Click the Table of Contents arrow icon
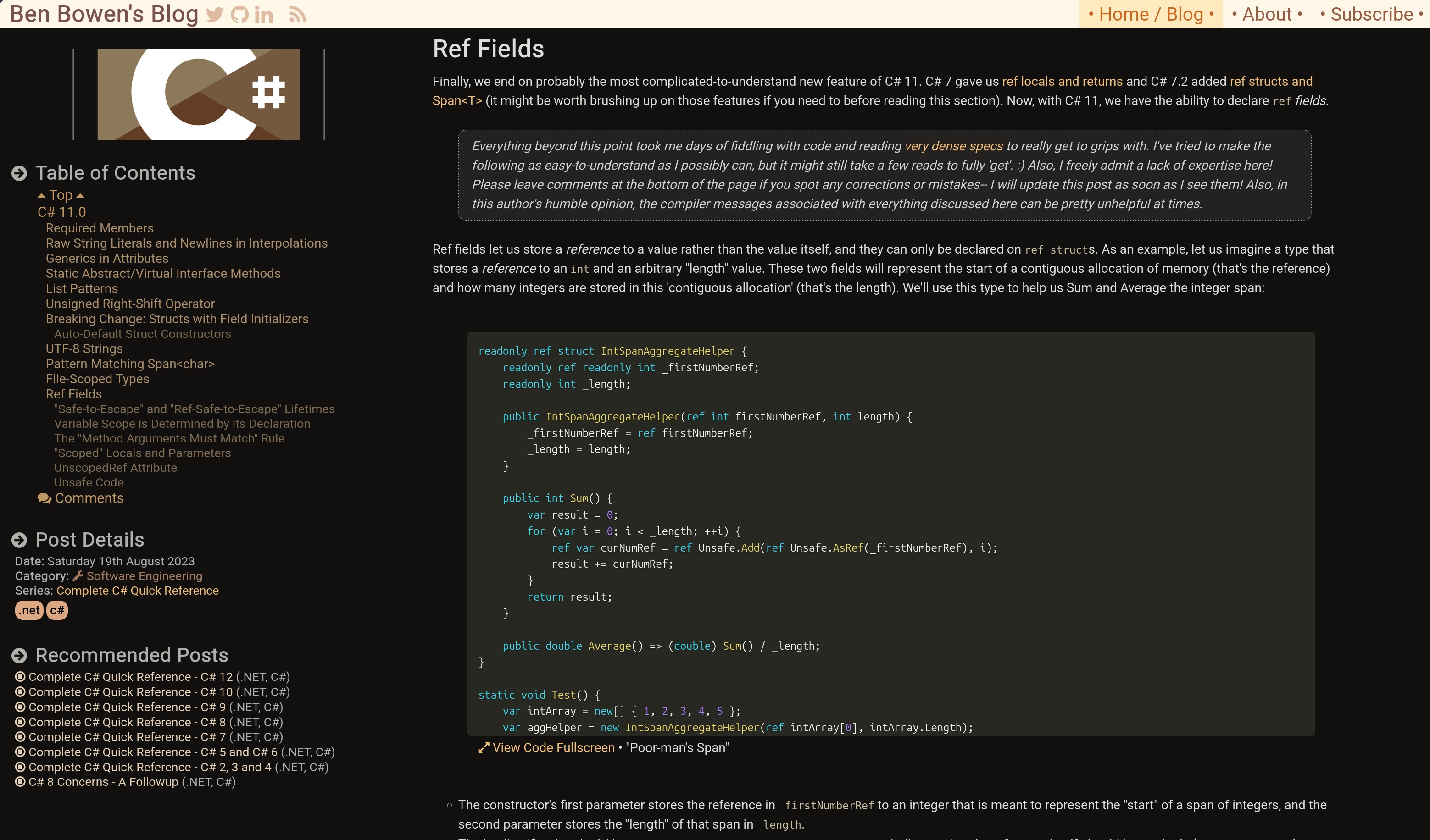Image resolution: width=1430 pixels, height=840 pixels. 19,173
